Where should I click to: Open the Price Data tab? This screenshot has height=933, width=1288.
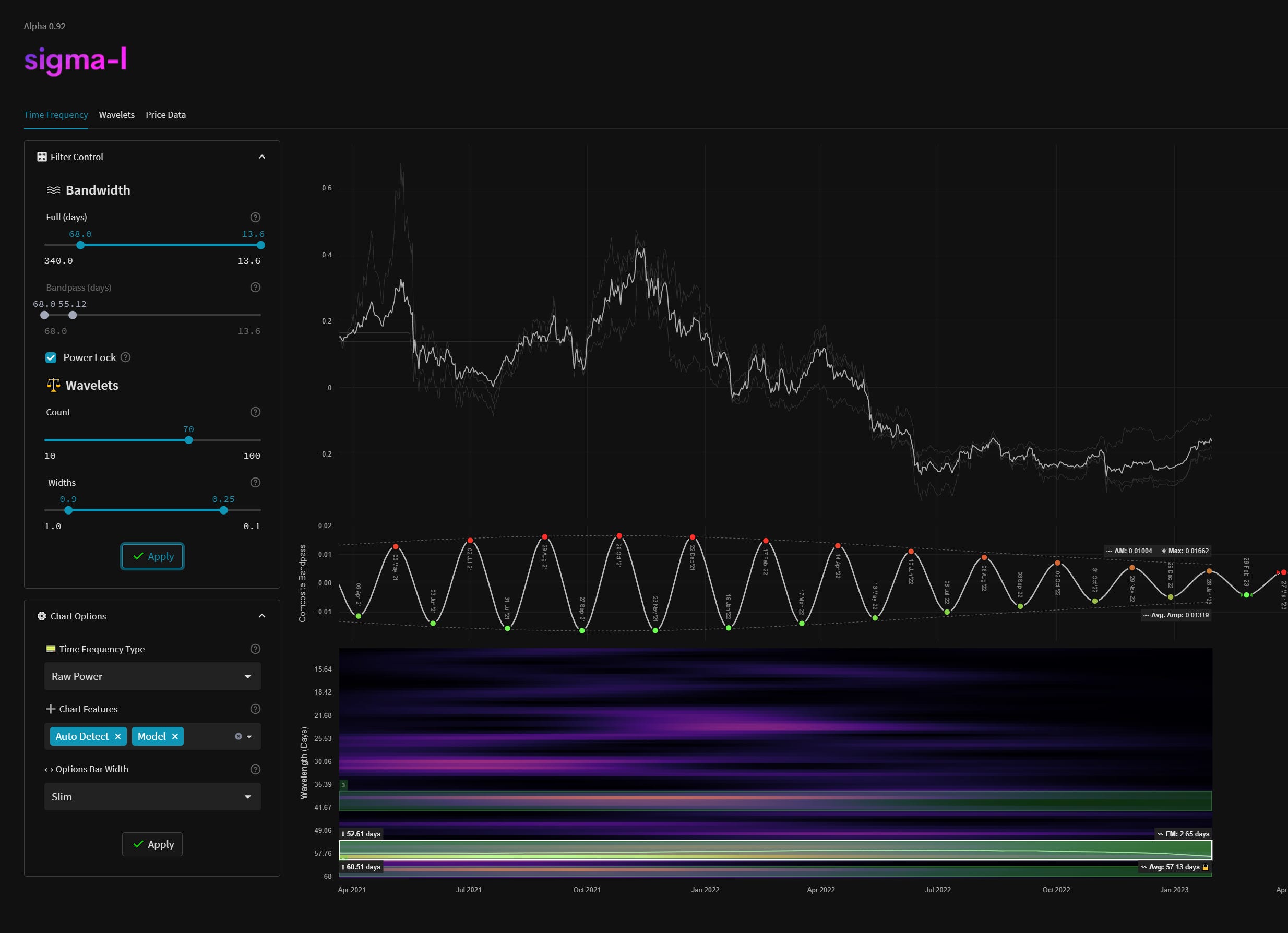click(165, 115)
